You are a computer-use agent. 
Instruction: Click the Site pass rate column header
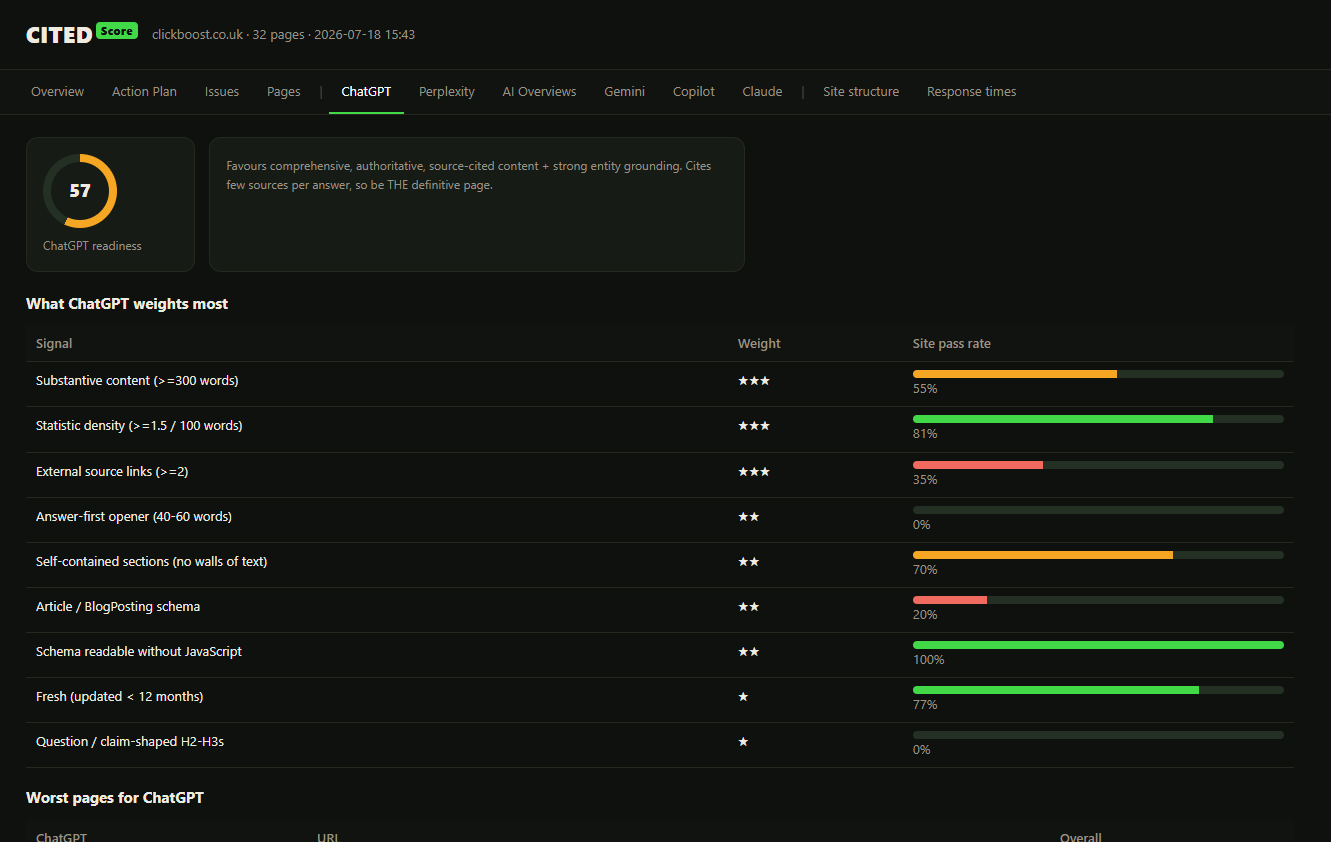[952, 343]
